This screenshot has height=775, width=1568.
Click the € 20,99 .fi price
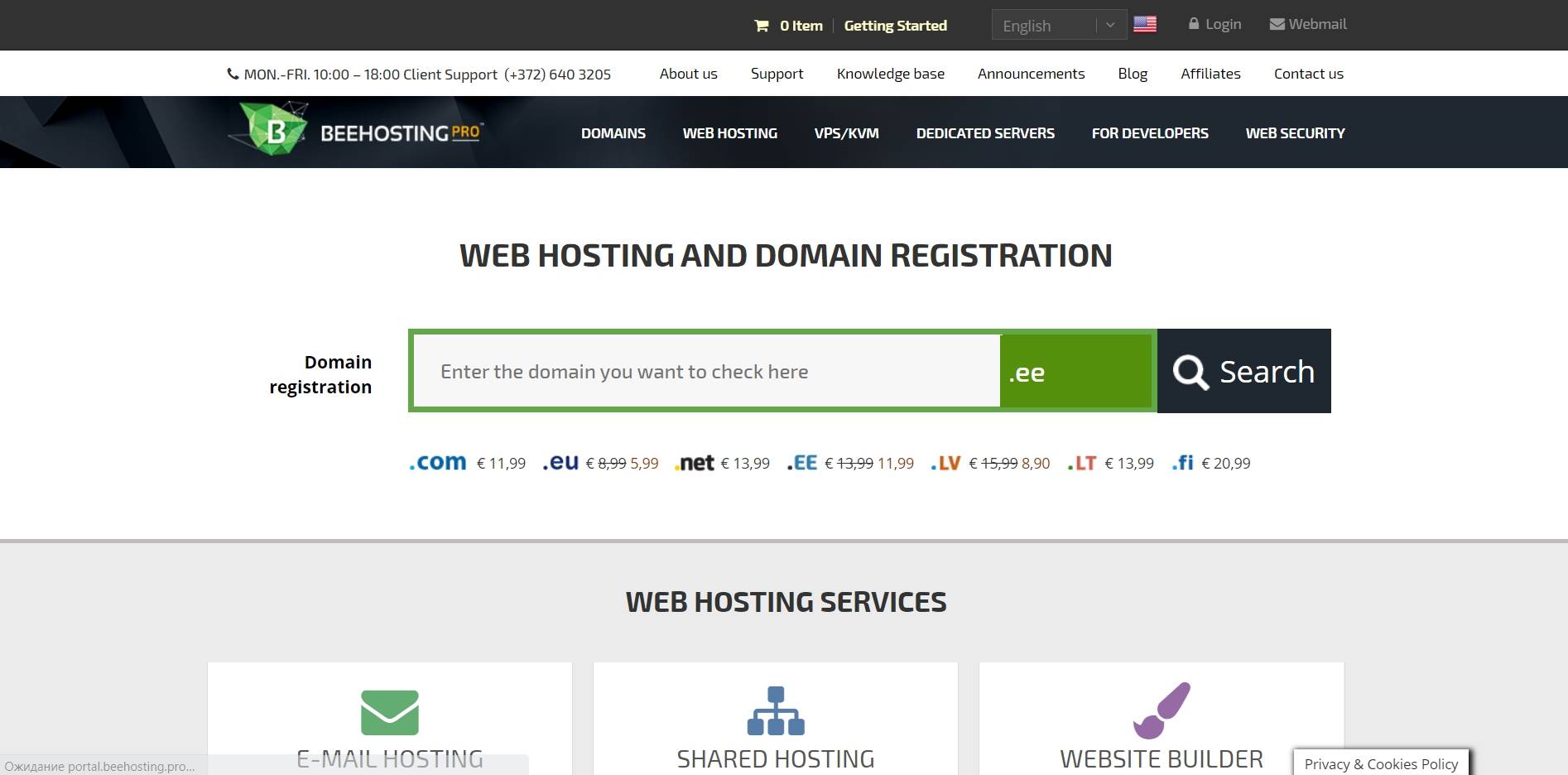(1226, 464)
